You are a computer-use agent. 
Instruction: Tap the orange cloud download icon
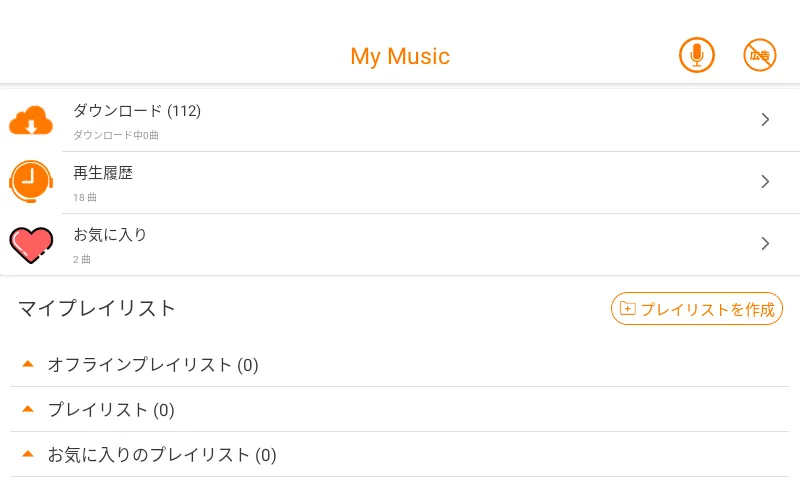(31, 120)
